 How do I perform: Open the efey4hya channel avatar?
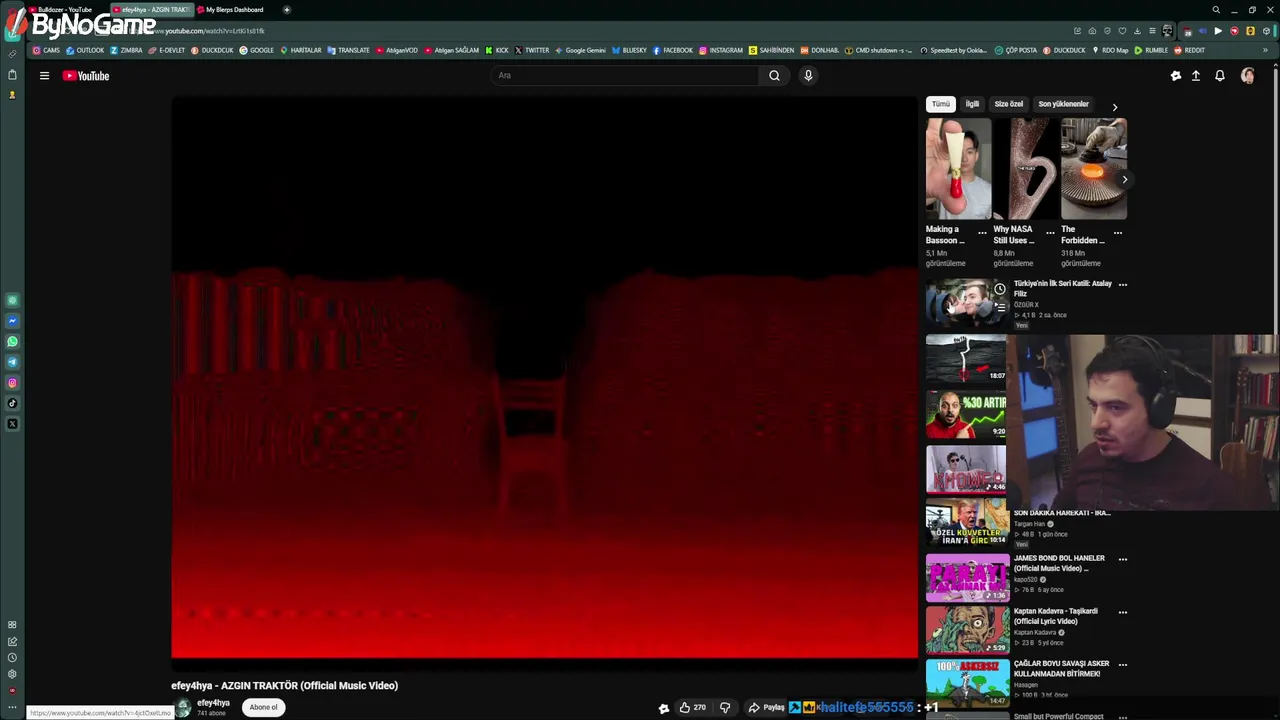pyautogui.click(x=183, y=707)
